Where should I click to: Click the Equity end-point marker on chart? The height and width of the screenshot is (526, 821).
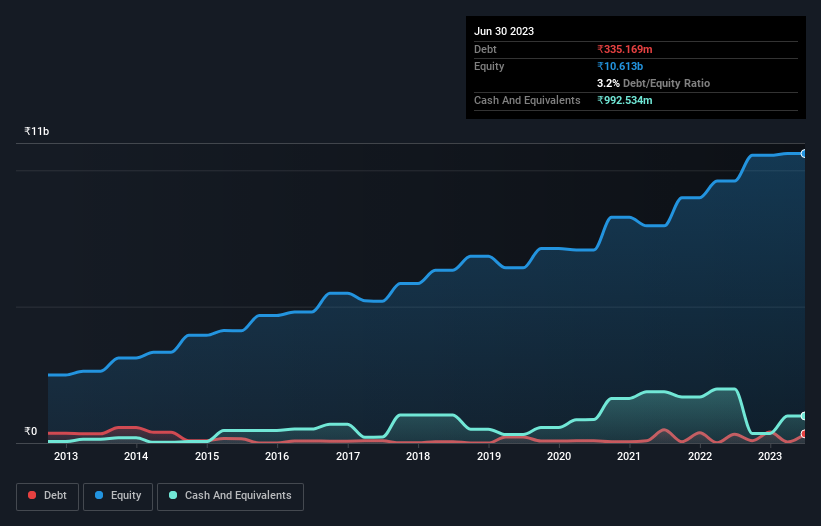(x=803, y=154)
